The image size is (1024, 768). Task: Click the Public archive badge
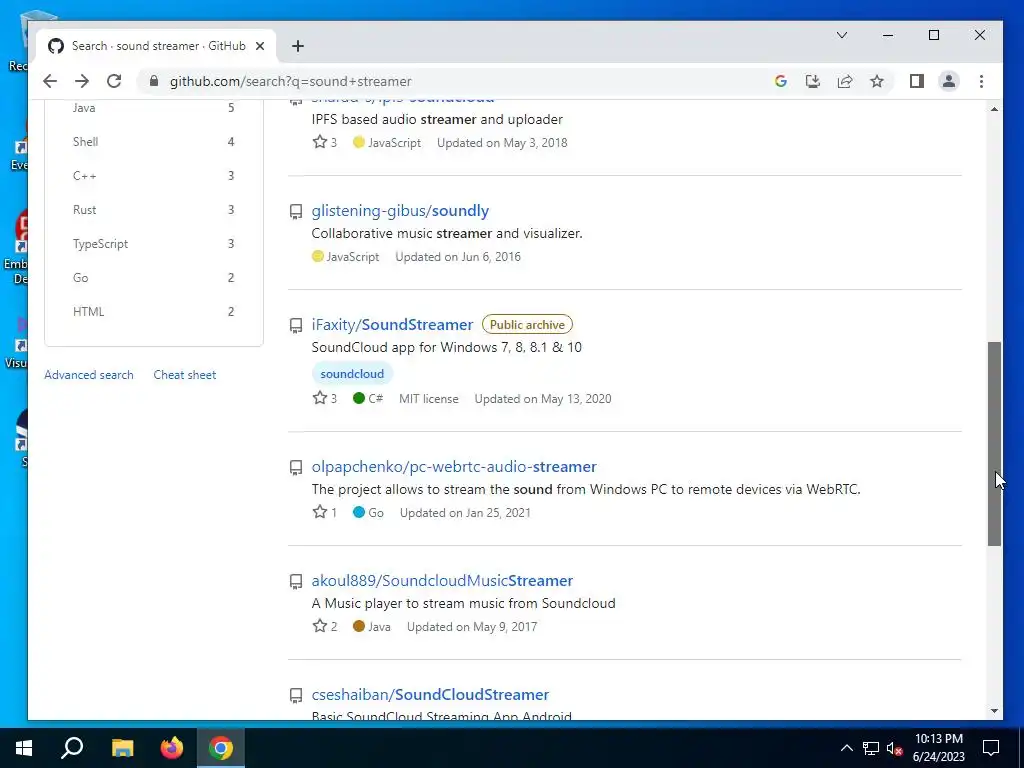[x=527, y=325]
